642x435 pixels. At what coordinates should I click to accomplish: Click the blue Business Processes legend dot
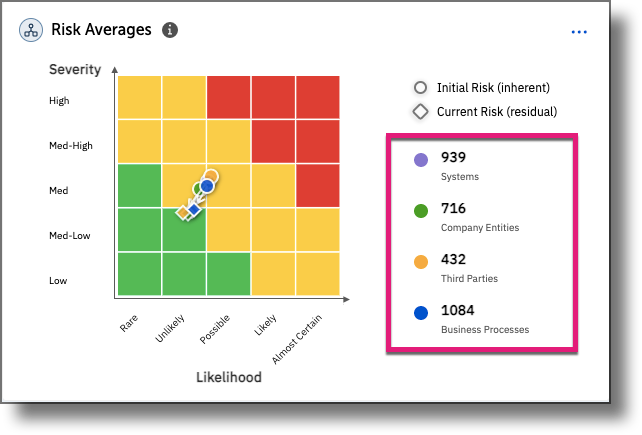click(x=421, y=313)
